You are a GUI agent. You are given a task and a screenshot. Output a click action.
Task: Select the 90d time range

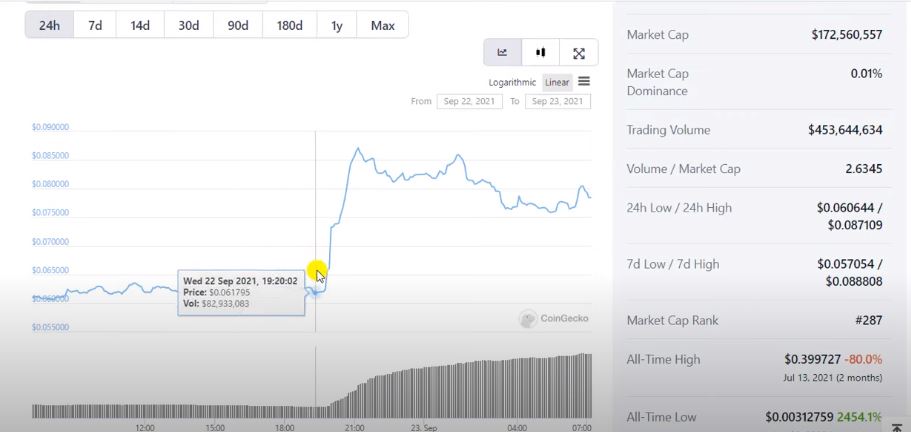pyautogui.click(x=238, y=26)
